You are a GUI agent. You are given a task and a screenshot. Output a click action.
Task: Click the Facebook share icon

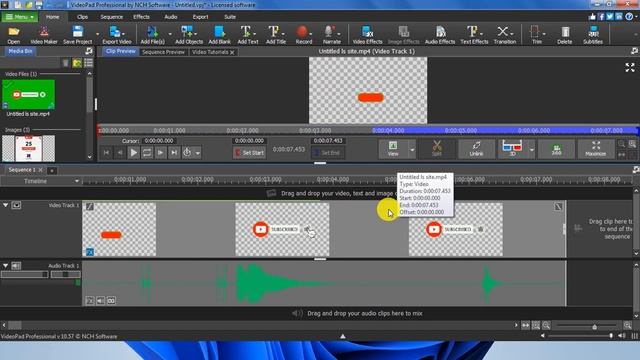(601, 16)
